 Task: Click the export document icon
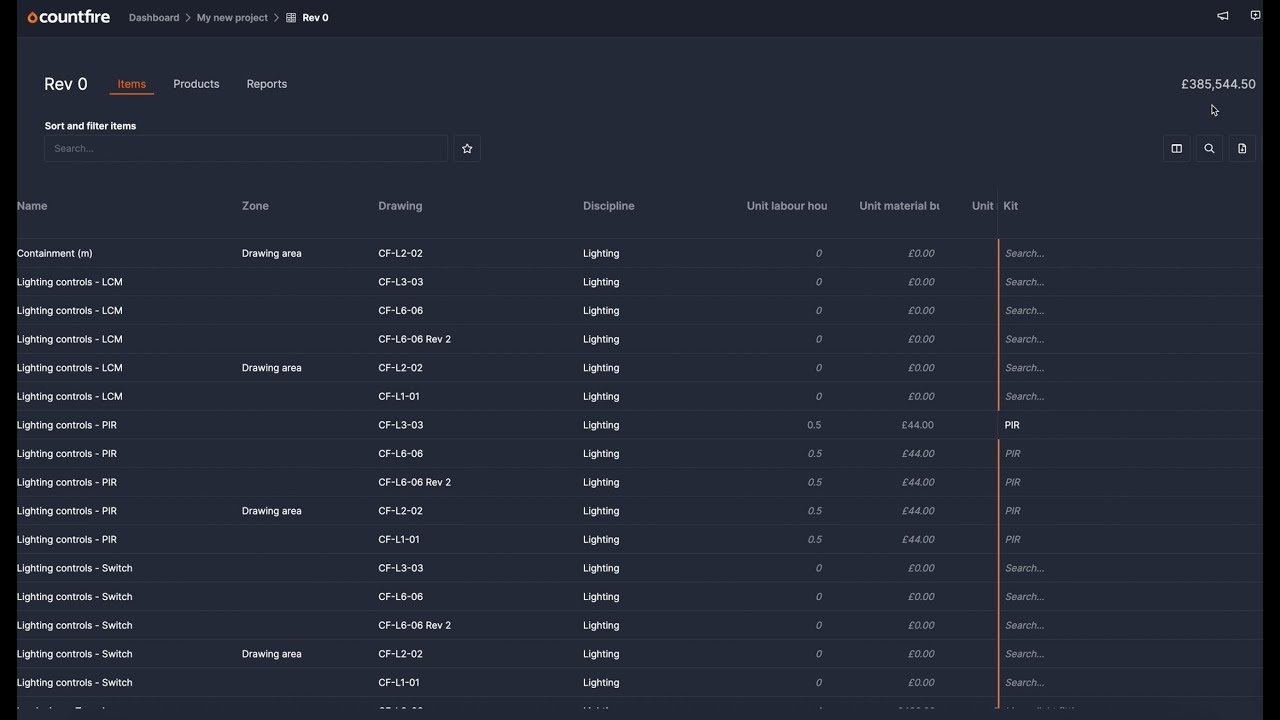click(x=1242, y=149)
